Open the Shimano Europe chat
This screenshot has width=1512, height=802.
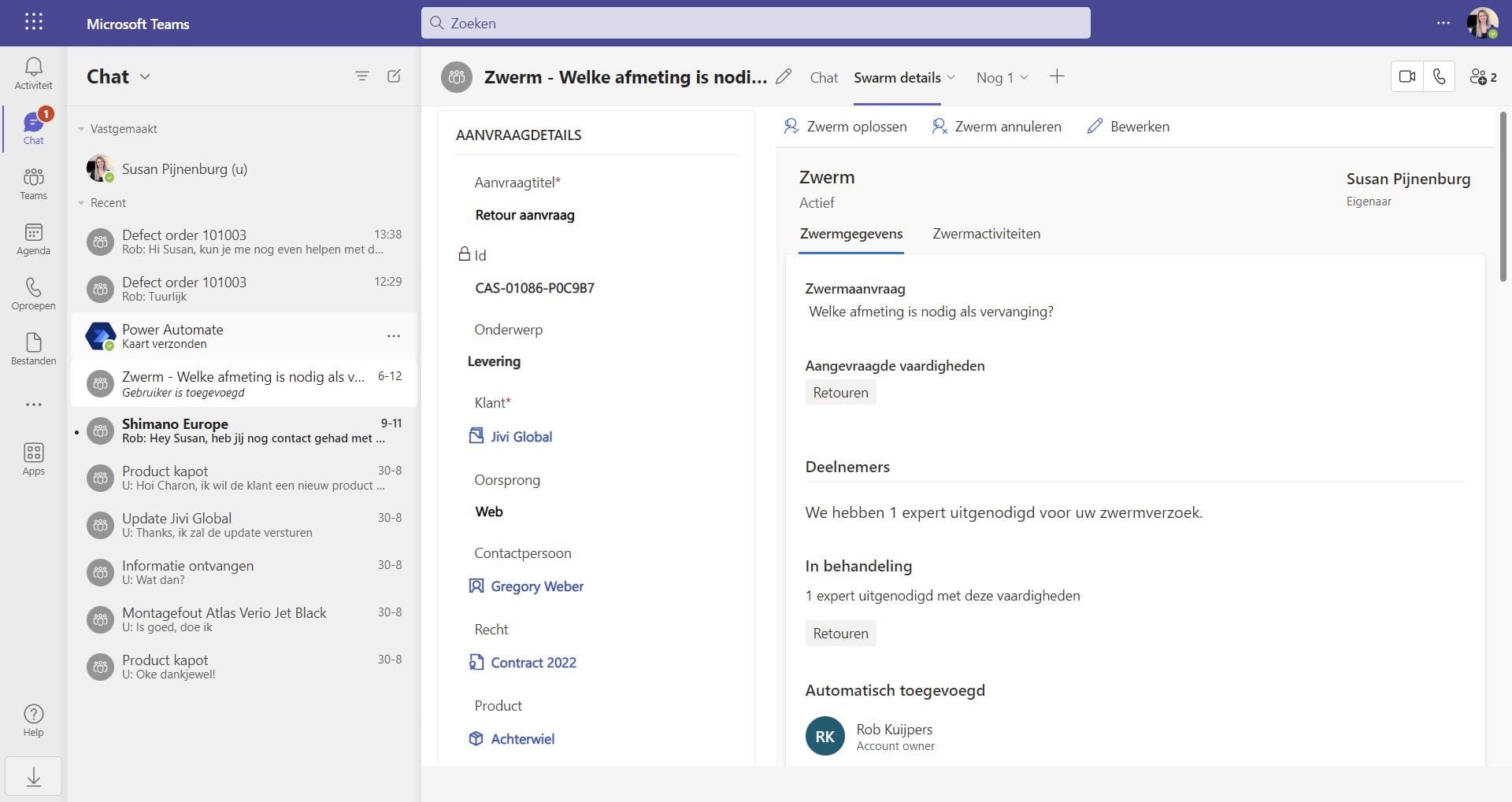tap(244, 431)
